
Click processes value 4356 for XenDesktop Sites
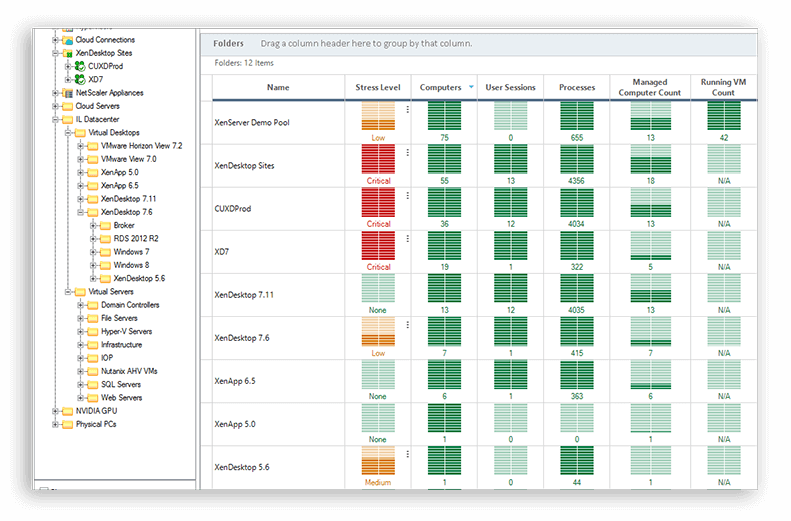[577, 181]
